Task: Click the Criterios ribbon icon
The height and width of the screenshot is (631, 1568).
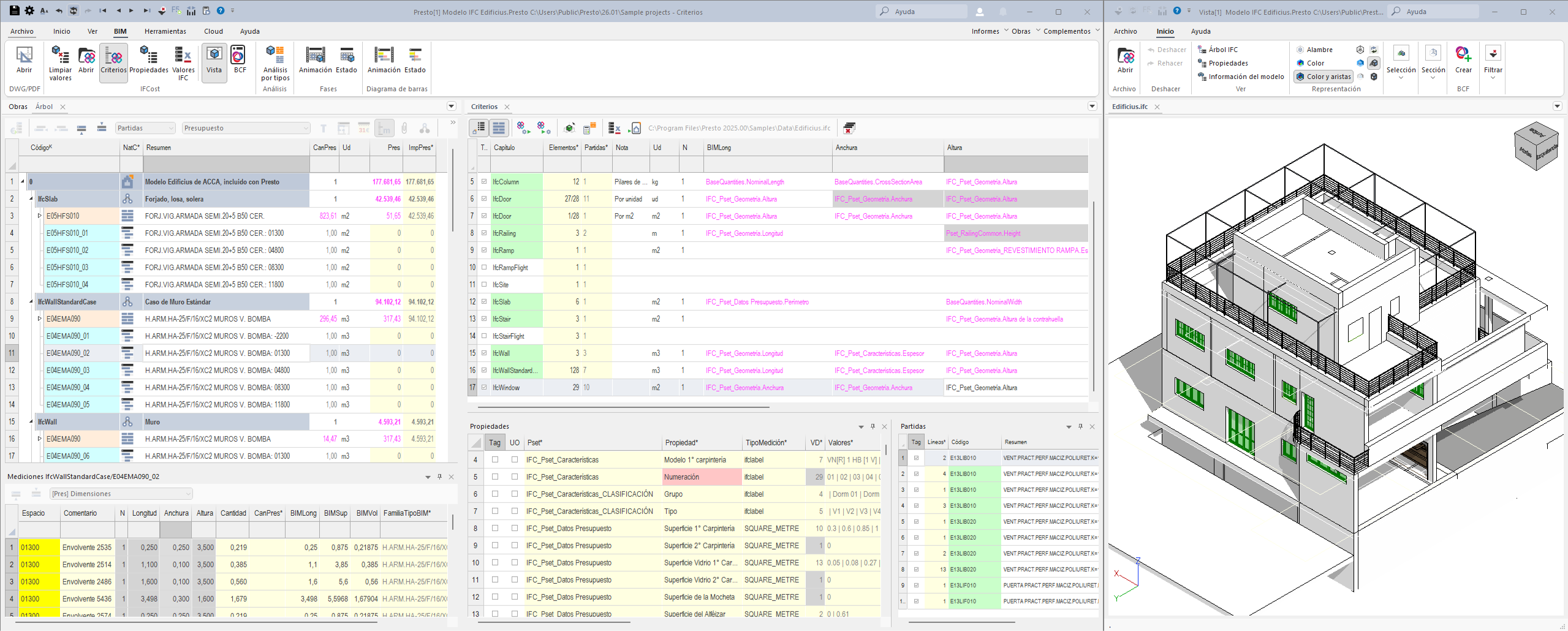Action: tap(113, 61)
